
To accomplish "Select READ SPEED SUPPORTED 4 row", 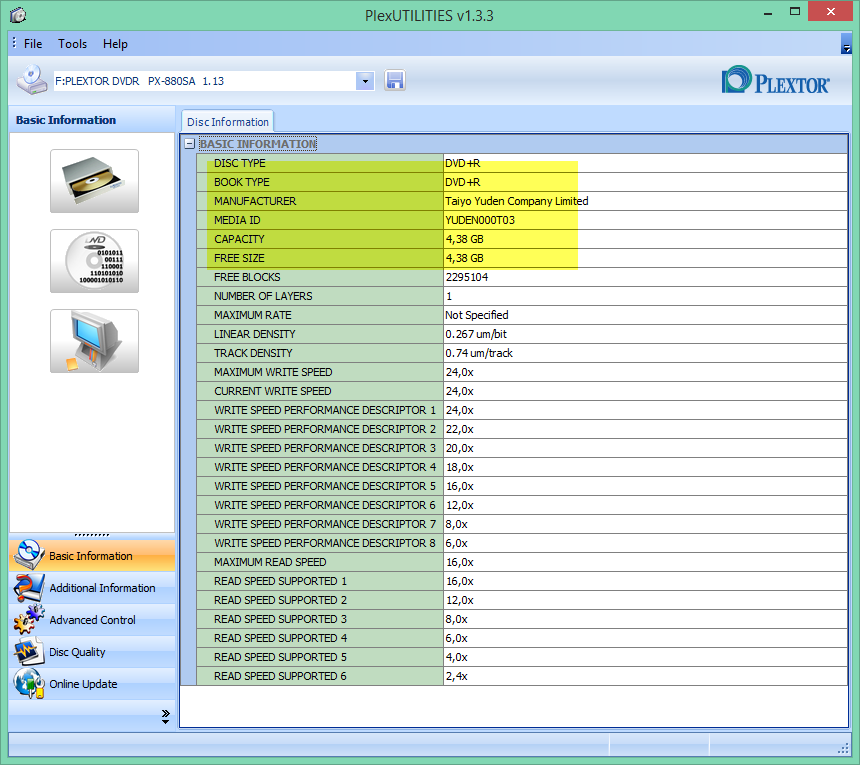I will 522,638.
